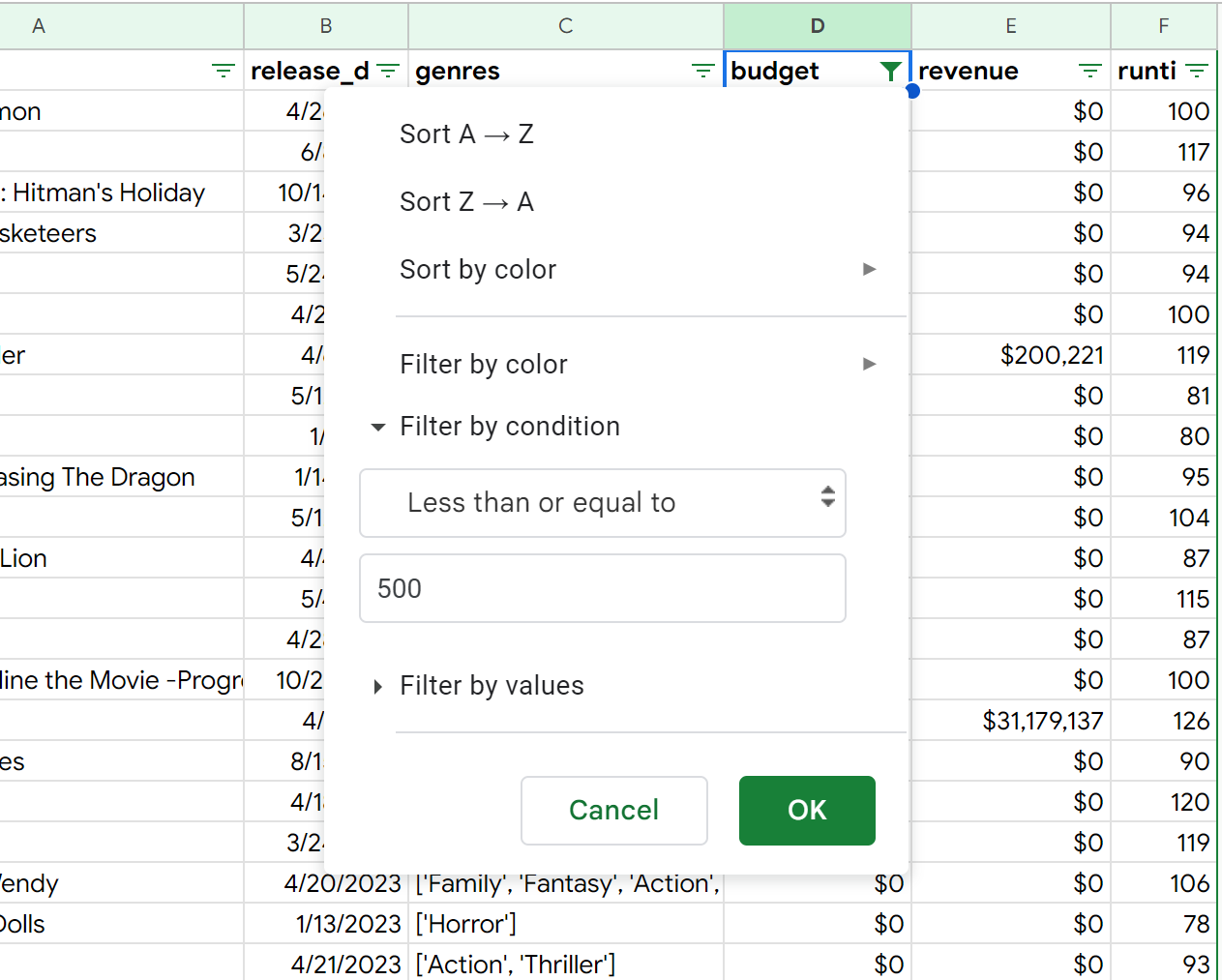The height and width of the screenshot is (980, 1222).
Task: Click column A's filter icon
Action: coord(224,71)
